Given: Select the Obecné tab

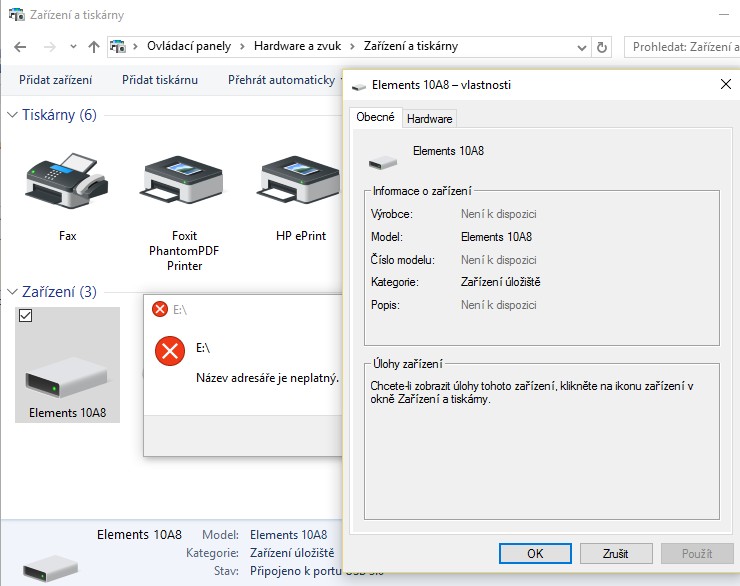Looking at the screenshot, I should click(376, 117).
